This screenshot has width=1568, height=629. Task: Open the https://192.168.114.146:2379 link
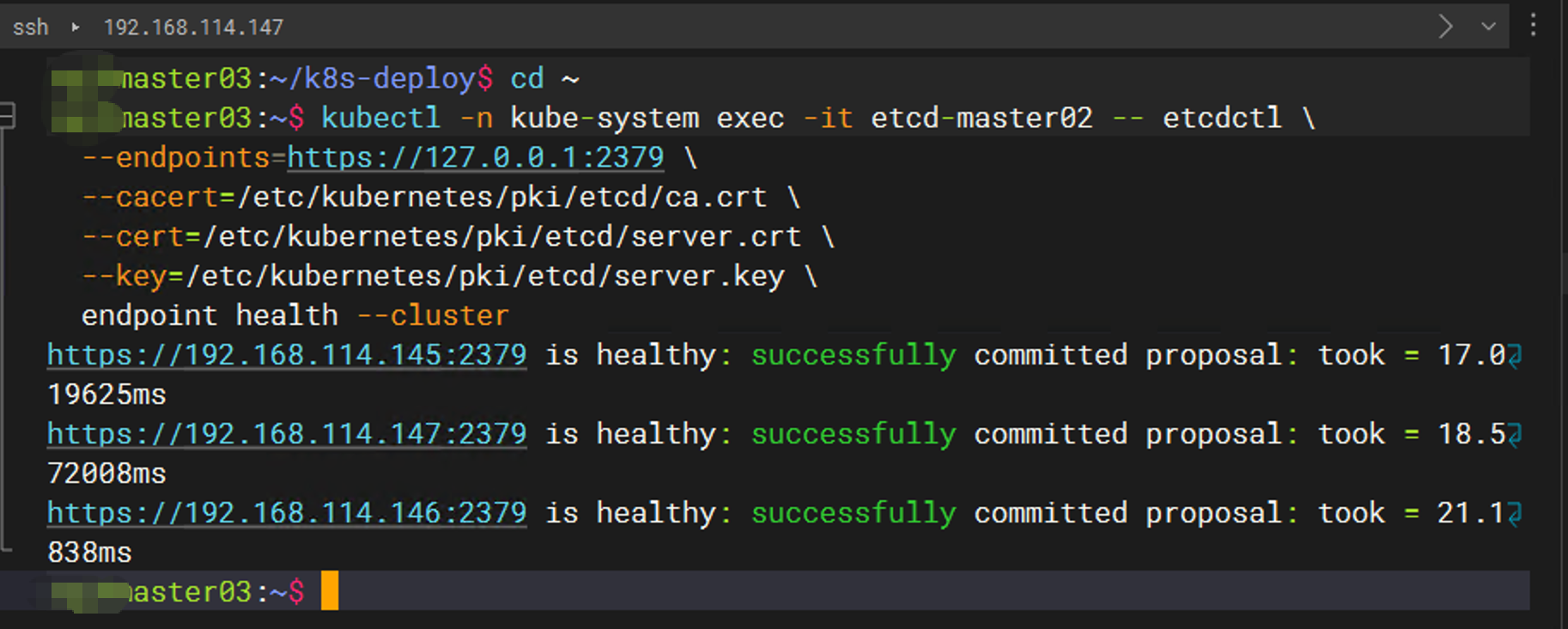click(x=287, y=513)
